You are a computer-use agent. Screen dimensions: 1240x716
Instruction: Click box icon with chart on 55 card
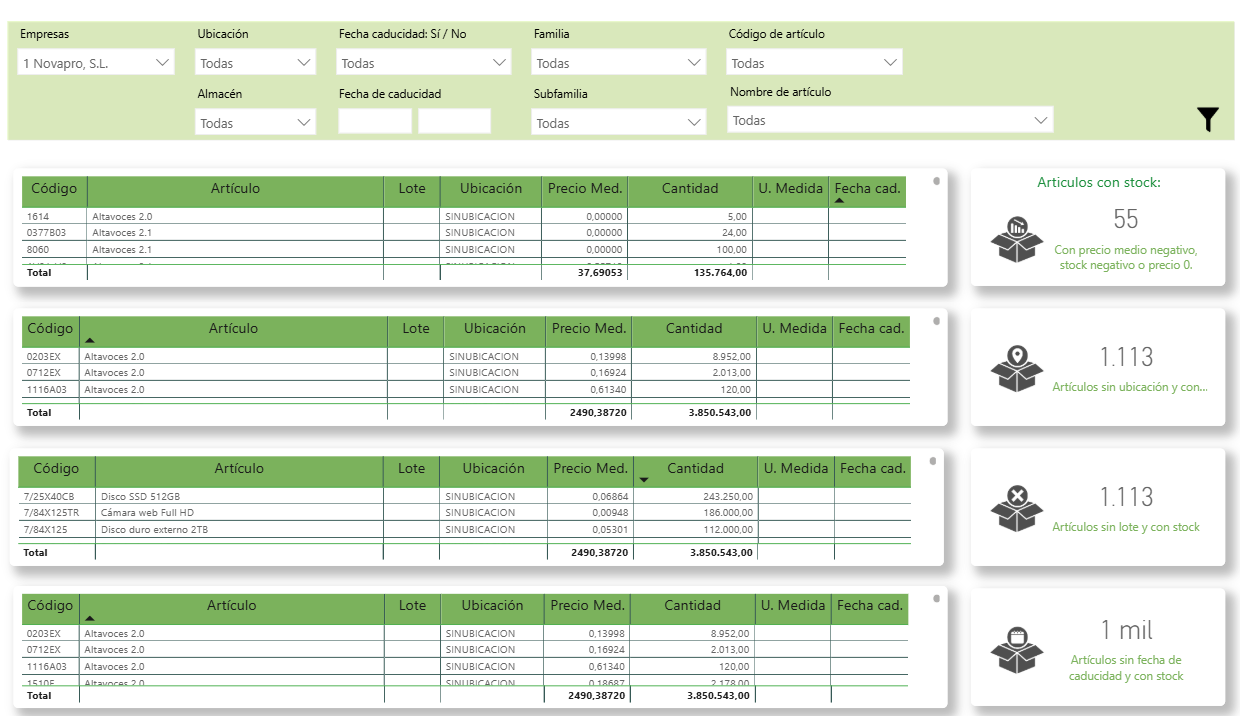pyautogui.click(x=1016, y=238)
